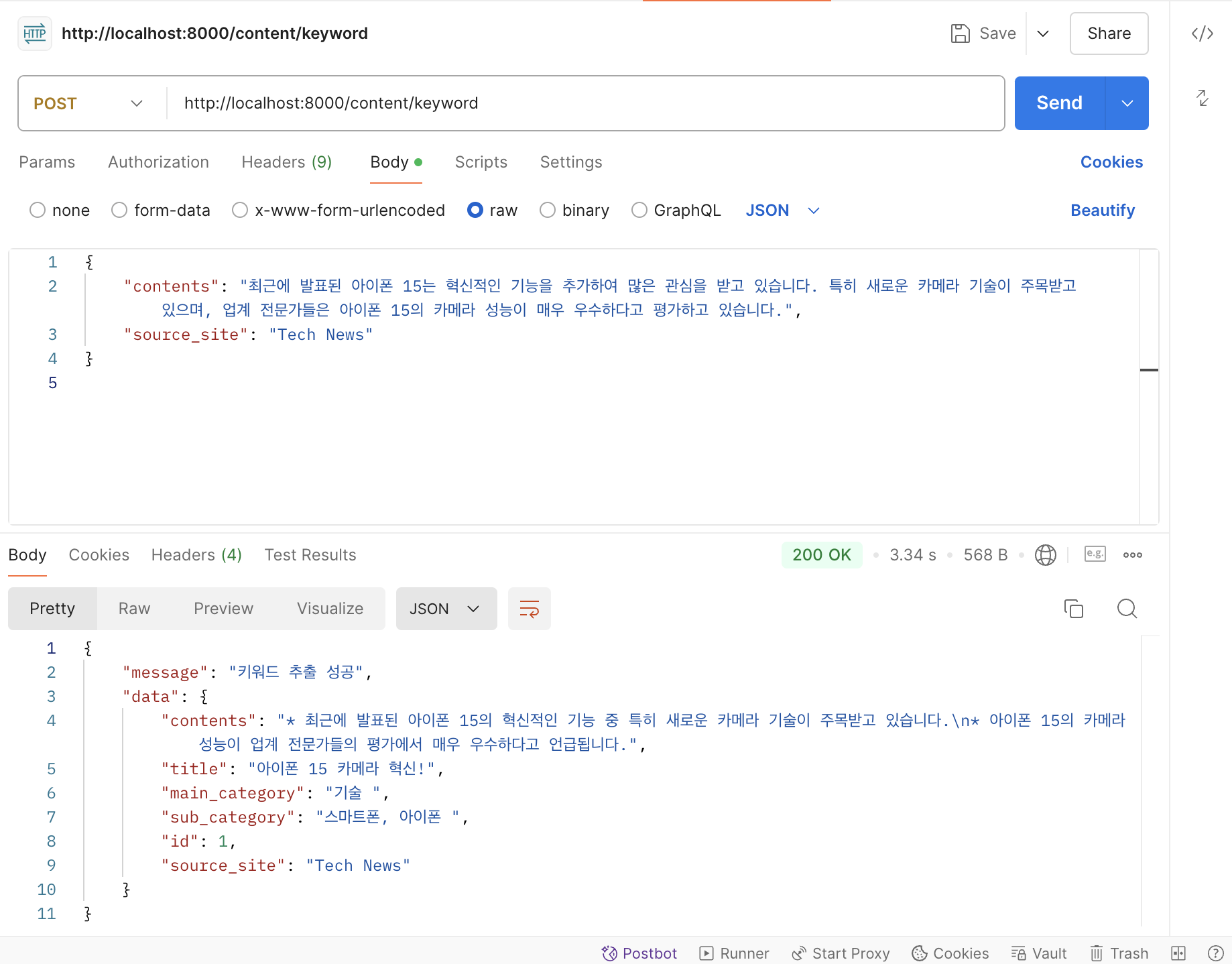Open help question mark icon
The height and width of the screenshot is (964, 1232).
(x=1215, y=953)
